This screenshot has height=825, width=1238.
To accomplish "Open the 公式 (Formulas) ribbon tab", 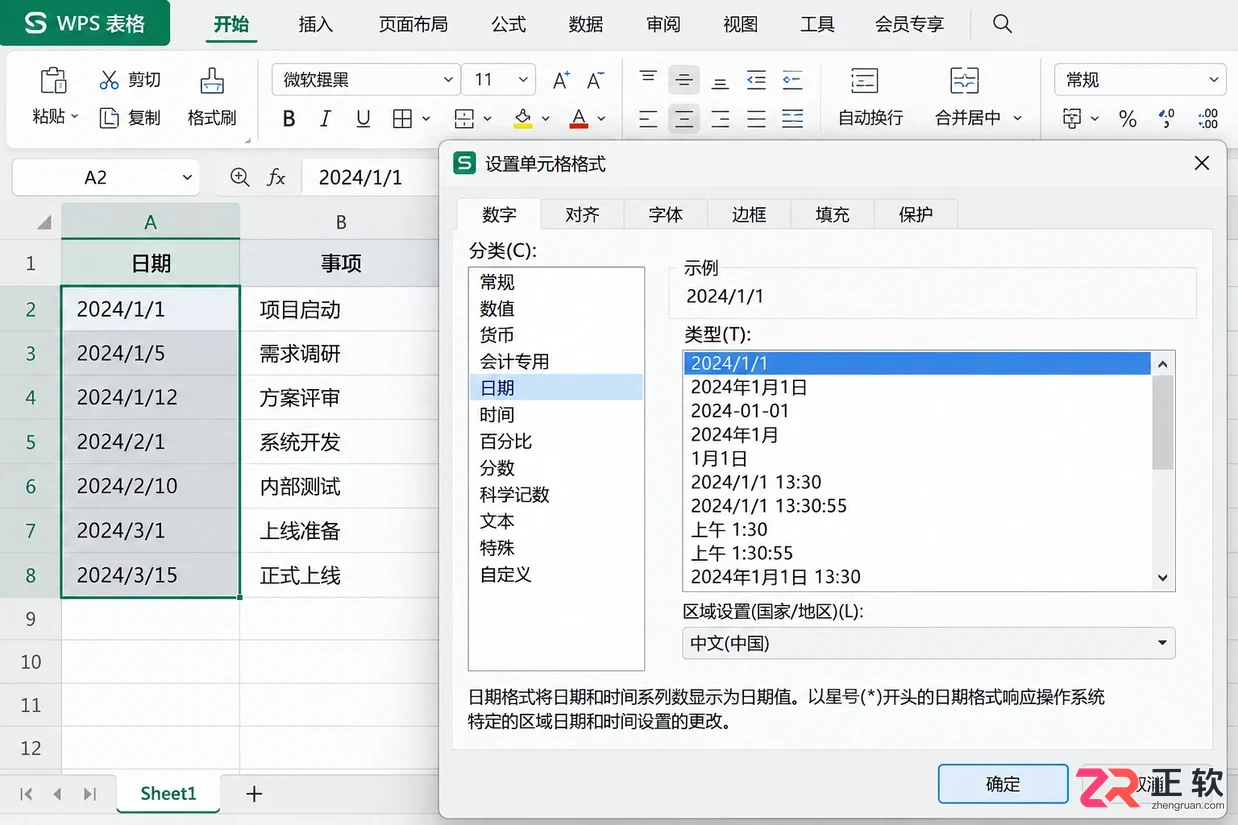I will coord(509,24).
